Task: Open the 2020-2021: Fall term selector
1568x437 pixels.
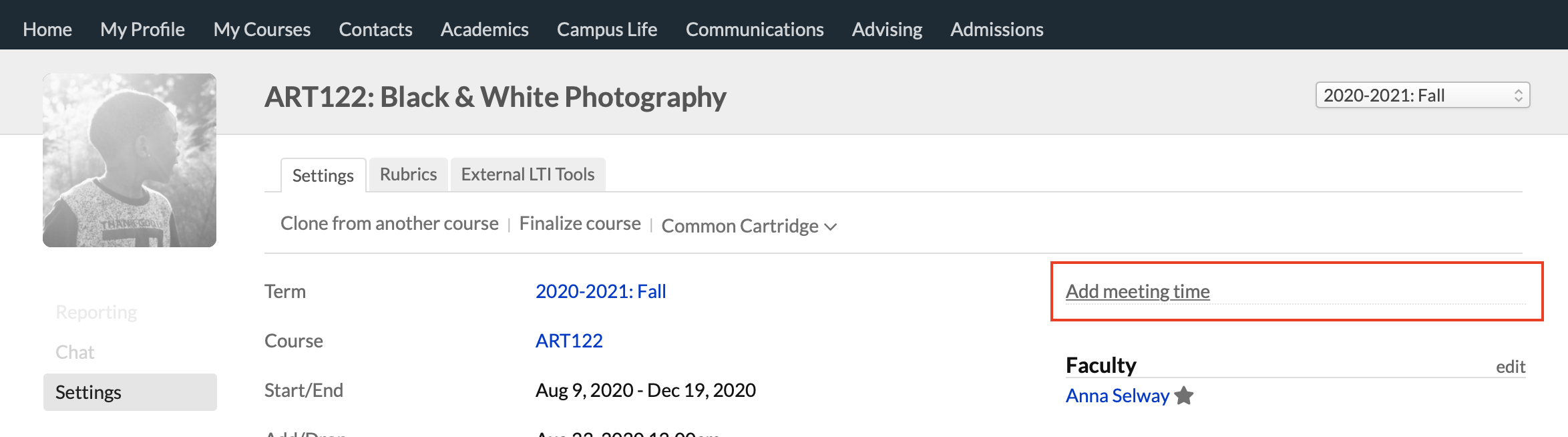Action: pos(1422,96)
